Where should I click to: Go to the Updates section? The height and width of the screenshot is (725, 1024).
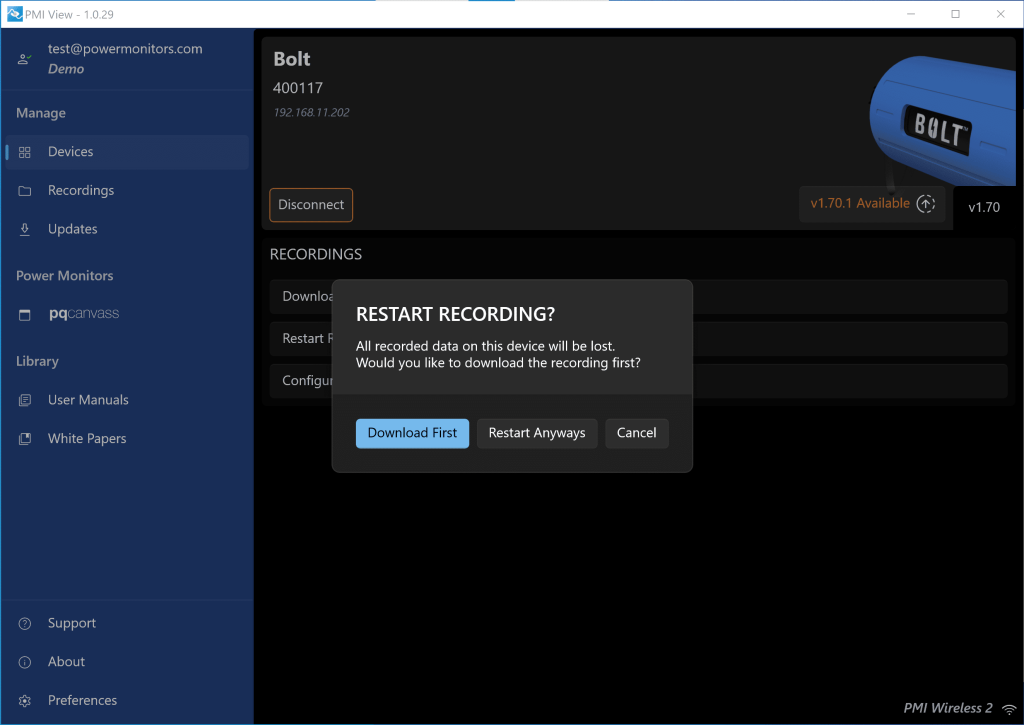[x=73, y=230]
